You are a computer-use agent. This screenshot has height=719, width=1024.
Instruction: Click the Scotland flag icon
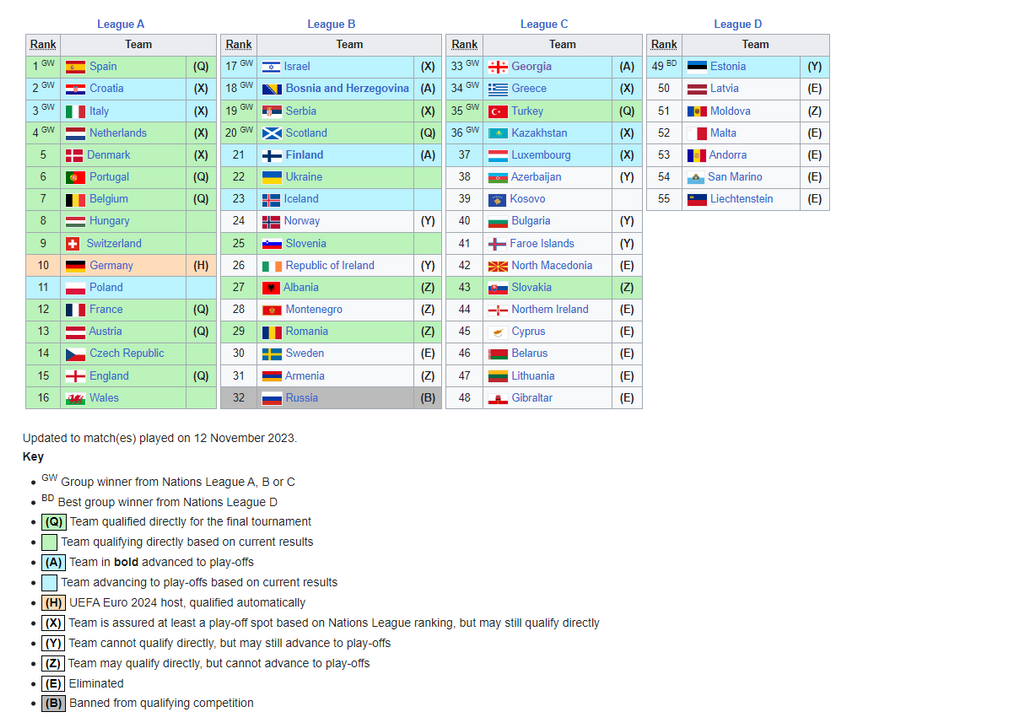coord(271,133)
